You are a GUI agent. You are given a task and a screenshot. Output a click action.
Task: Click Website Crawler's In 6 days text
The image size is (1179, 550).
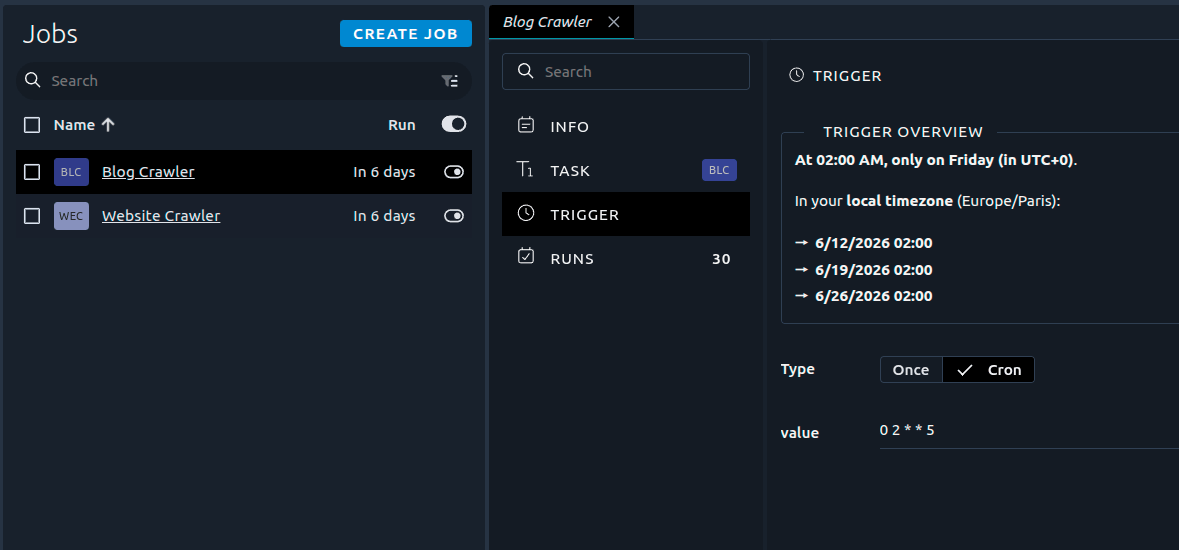pyautogui.click(x=384, y=216)
